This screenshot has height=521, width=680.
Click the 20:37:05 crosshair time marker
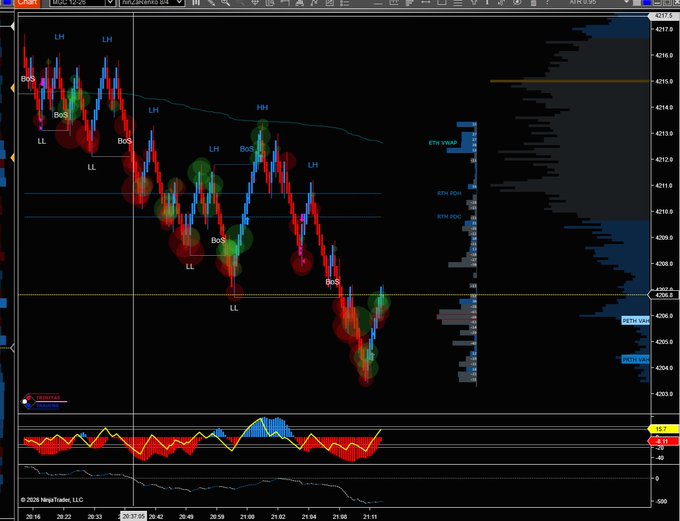click(x=133, y=516)
